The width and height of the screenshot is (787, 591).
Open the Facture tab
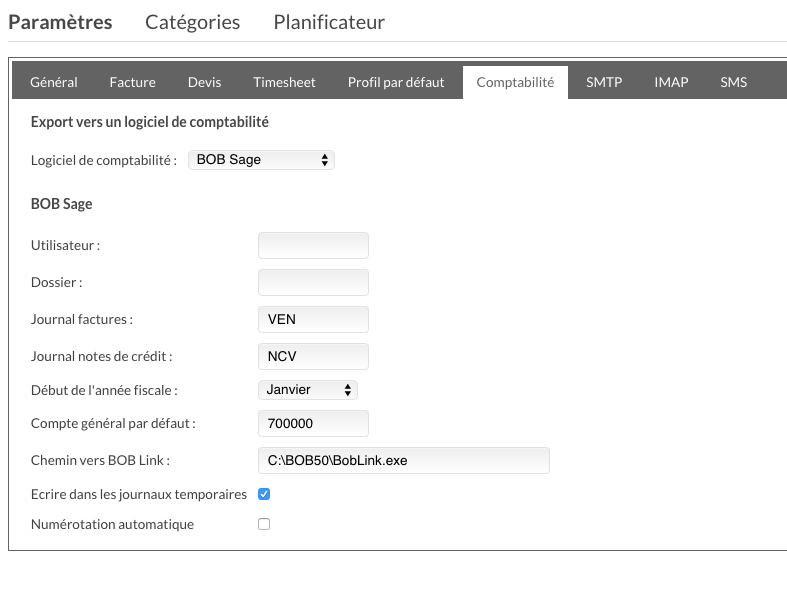[x=133, y=82]
